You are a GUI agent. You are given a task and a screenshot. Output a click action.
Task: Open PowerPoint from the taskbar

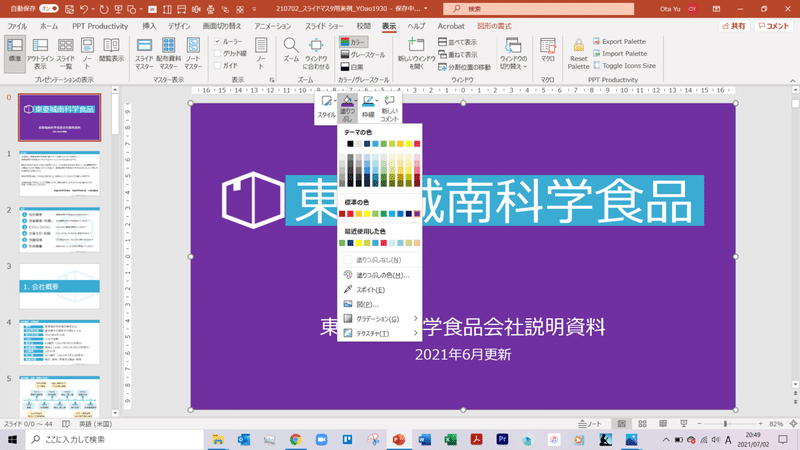(399, 439)
